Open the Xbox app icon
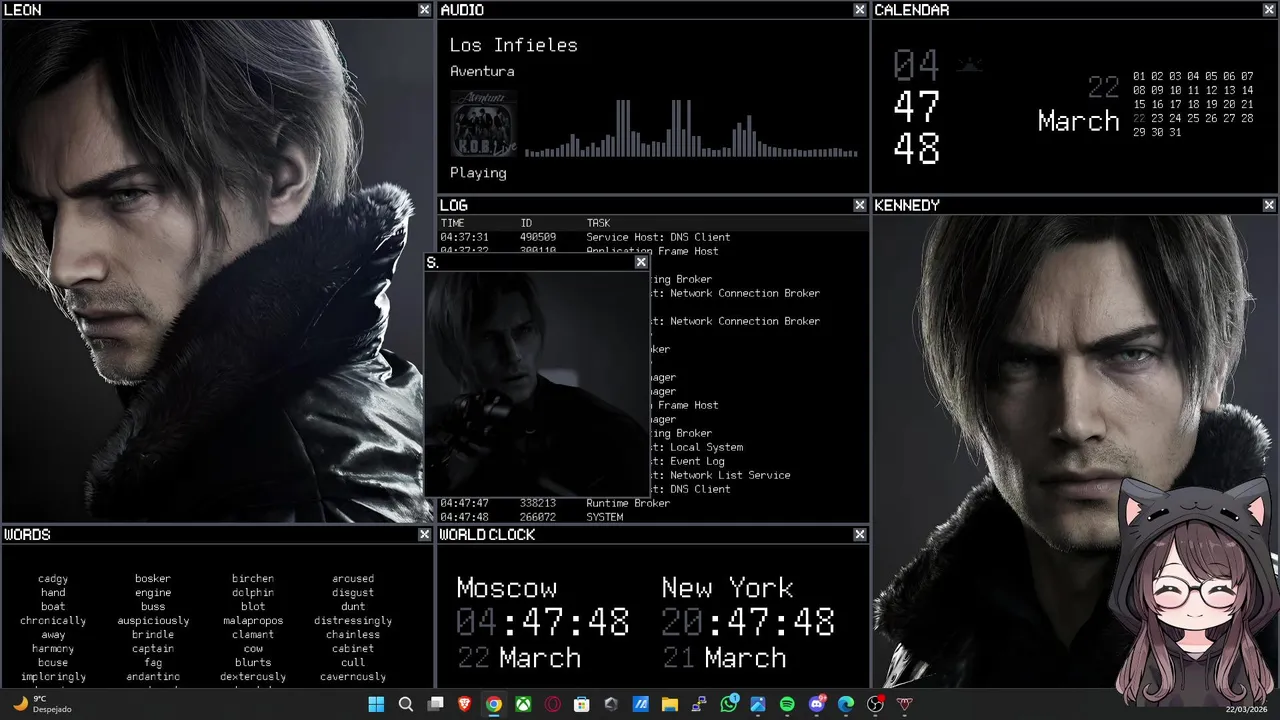 coord(523,704)
